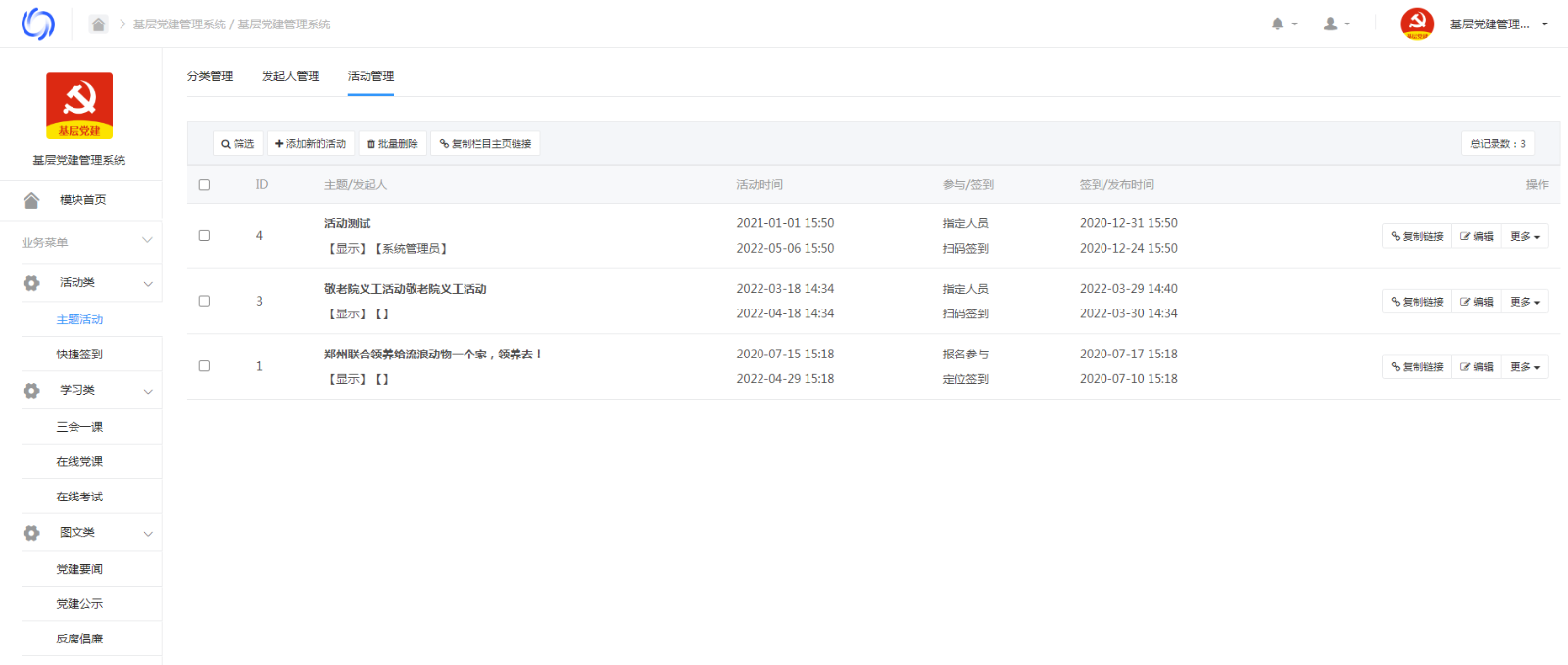Open the user profile icon menu

1331,24
